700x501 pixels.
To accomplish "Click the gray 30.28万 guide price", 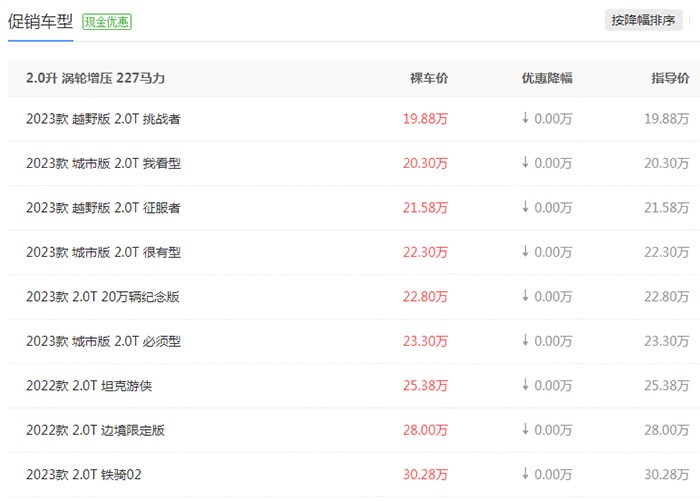I will [667, 474].
